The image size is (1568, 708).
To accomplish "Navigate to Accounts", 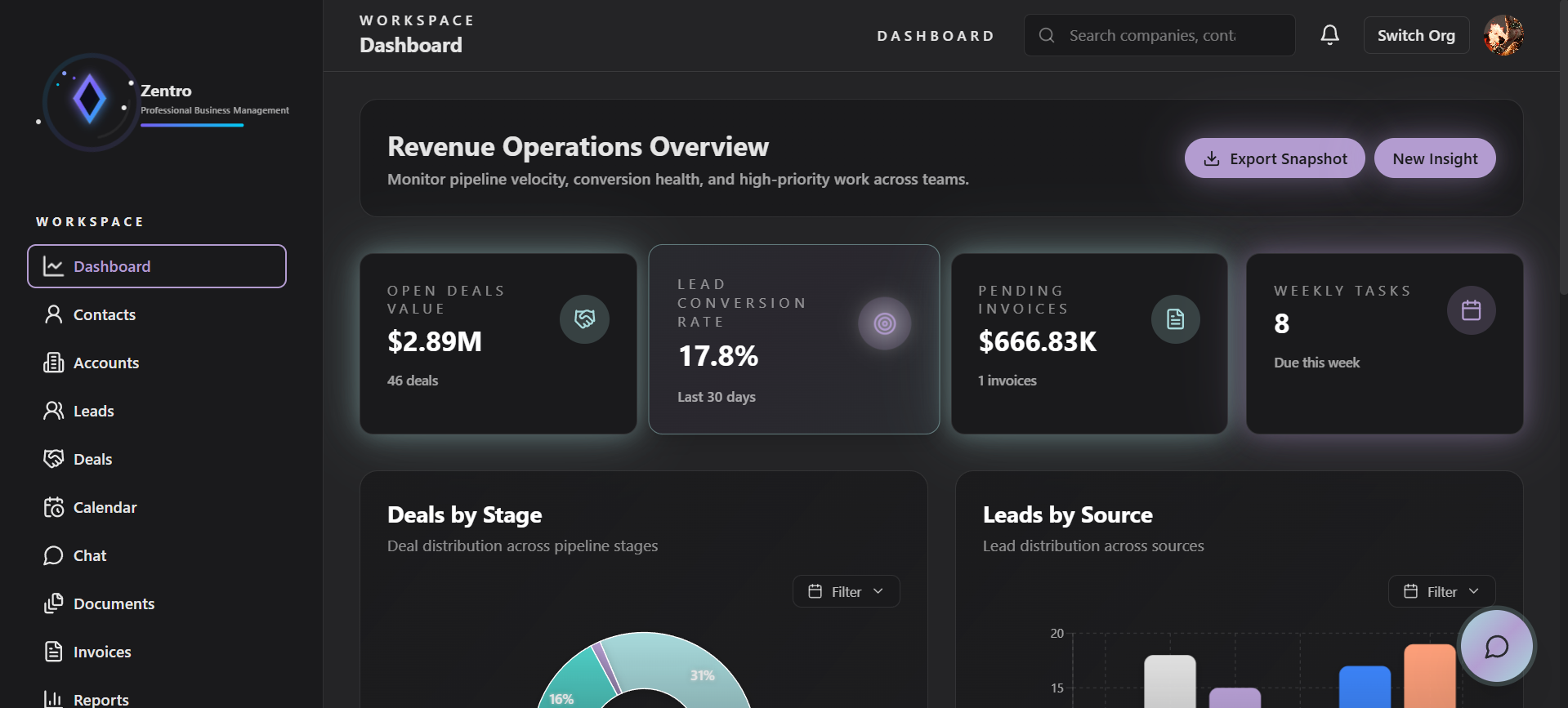I will click(157, 363).
